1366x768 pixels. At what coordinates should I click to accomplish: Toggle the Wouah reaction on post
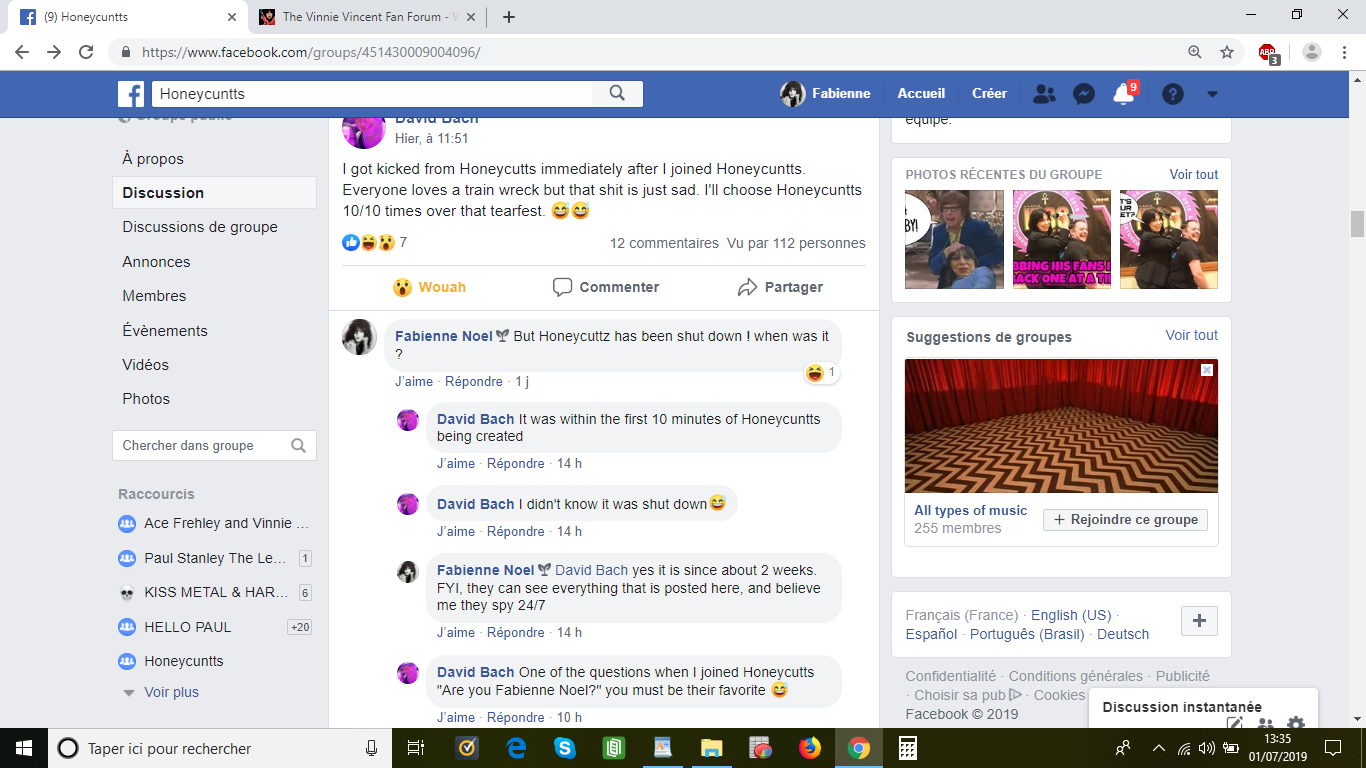pos(430,287)
